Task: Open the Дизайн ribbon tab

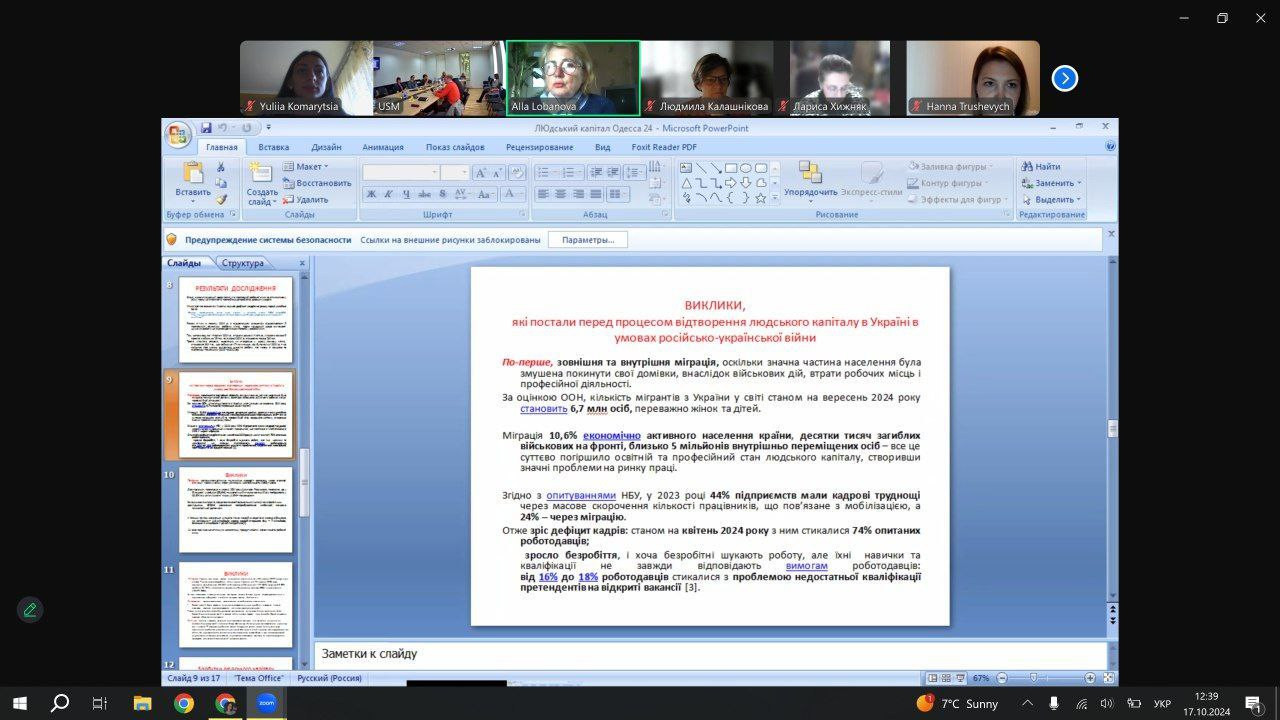Action: [326, 147]
